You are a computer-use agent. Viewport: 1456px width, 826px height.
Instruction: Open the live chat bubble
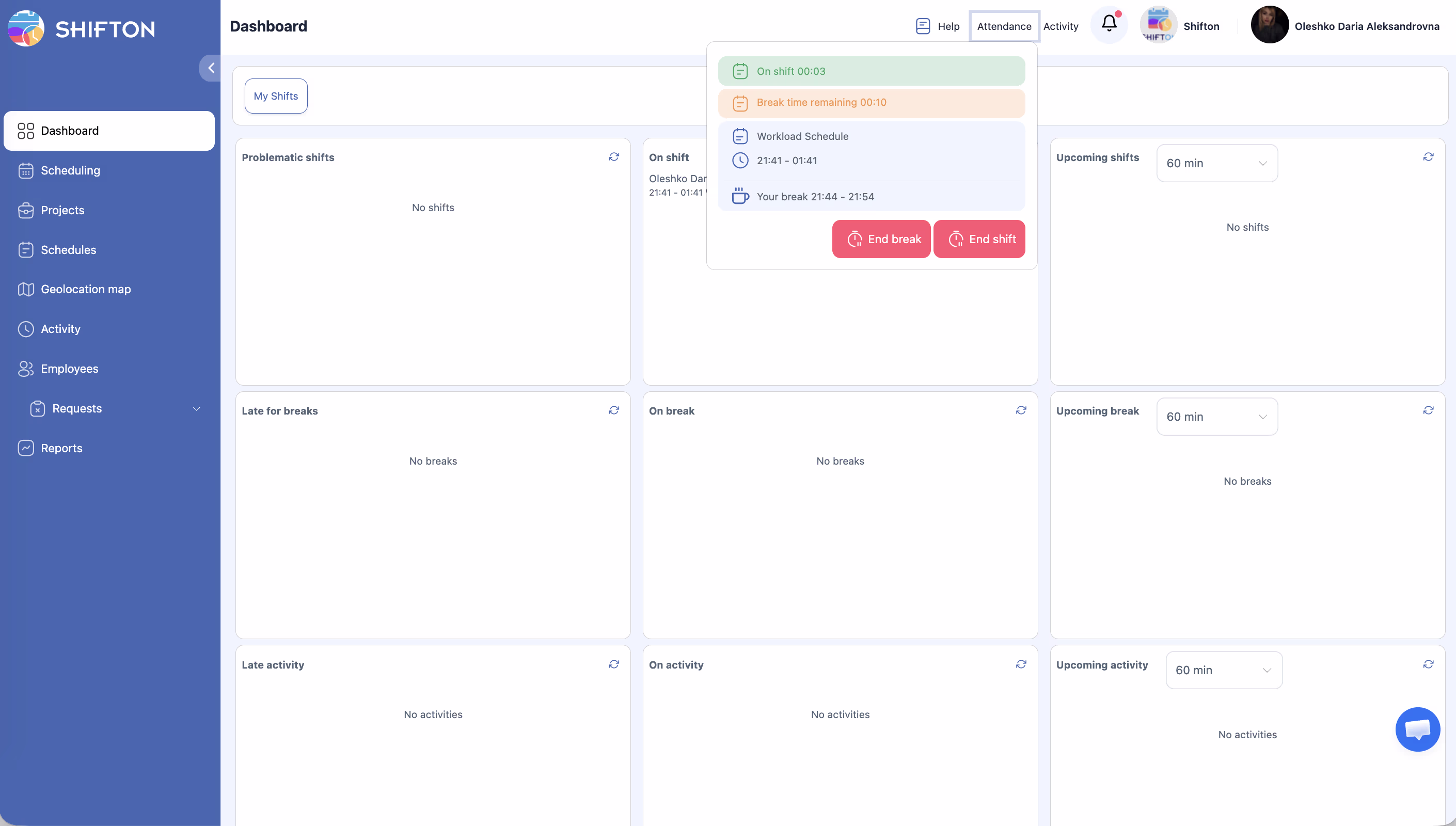[x=1417, y=729]
